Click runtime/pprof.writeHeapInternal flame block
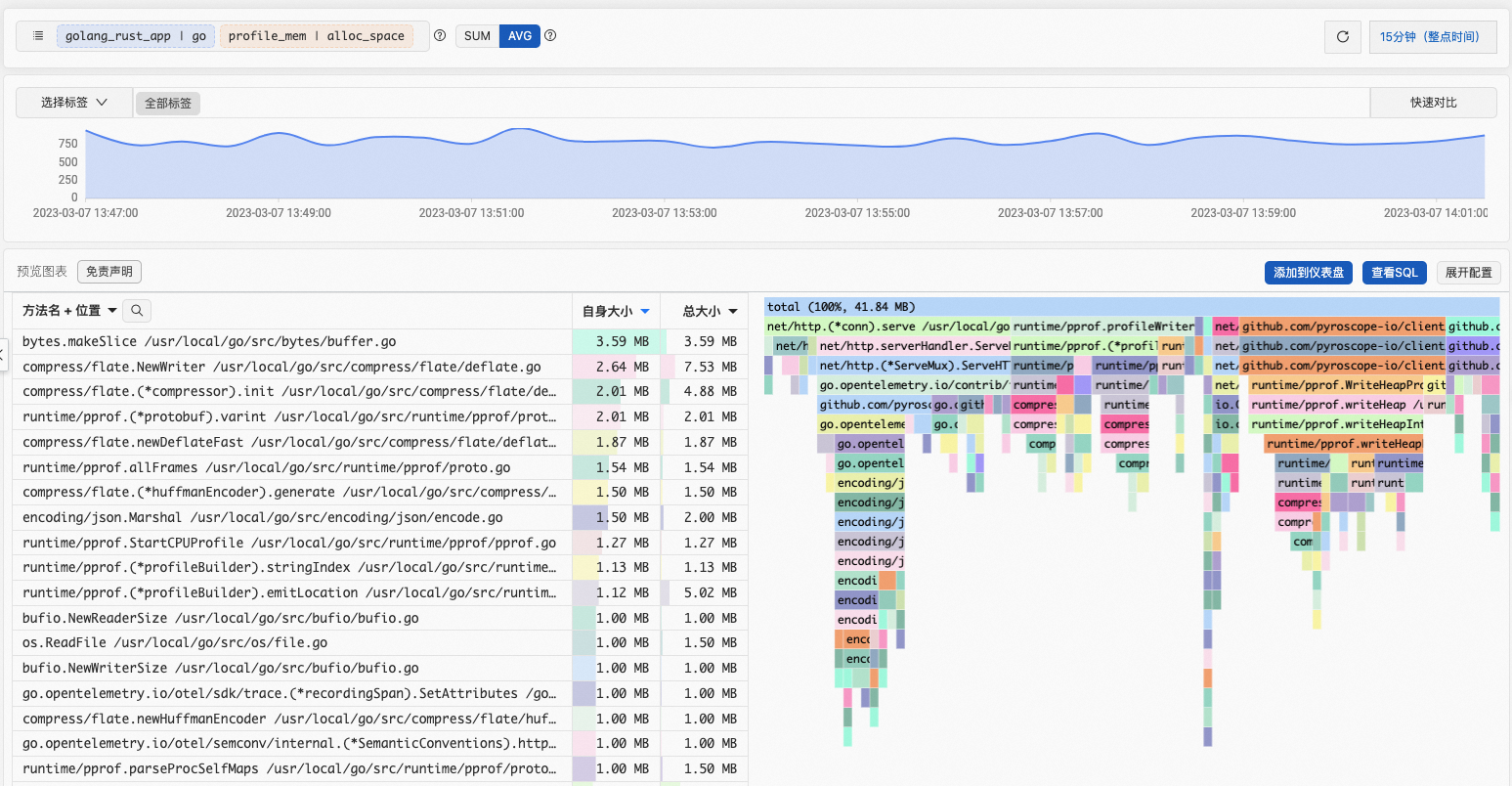This screenshot has height=786, width=1512. [x=1337, y=424]
